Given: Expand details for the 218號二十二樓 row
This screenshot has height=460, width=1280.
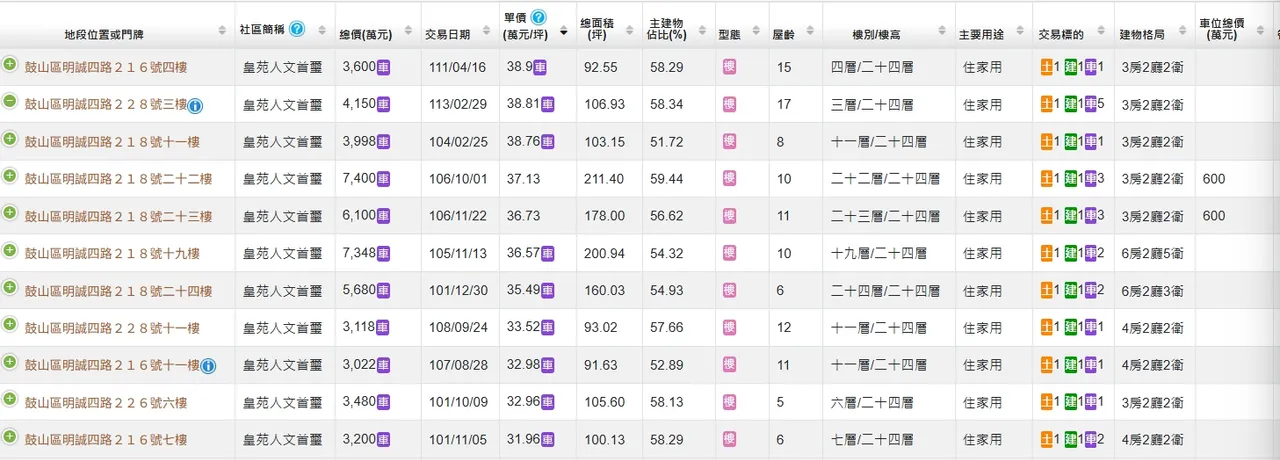Looking at the screenshot, I should [10, 176].
